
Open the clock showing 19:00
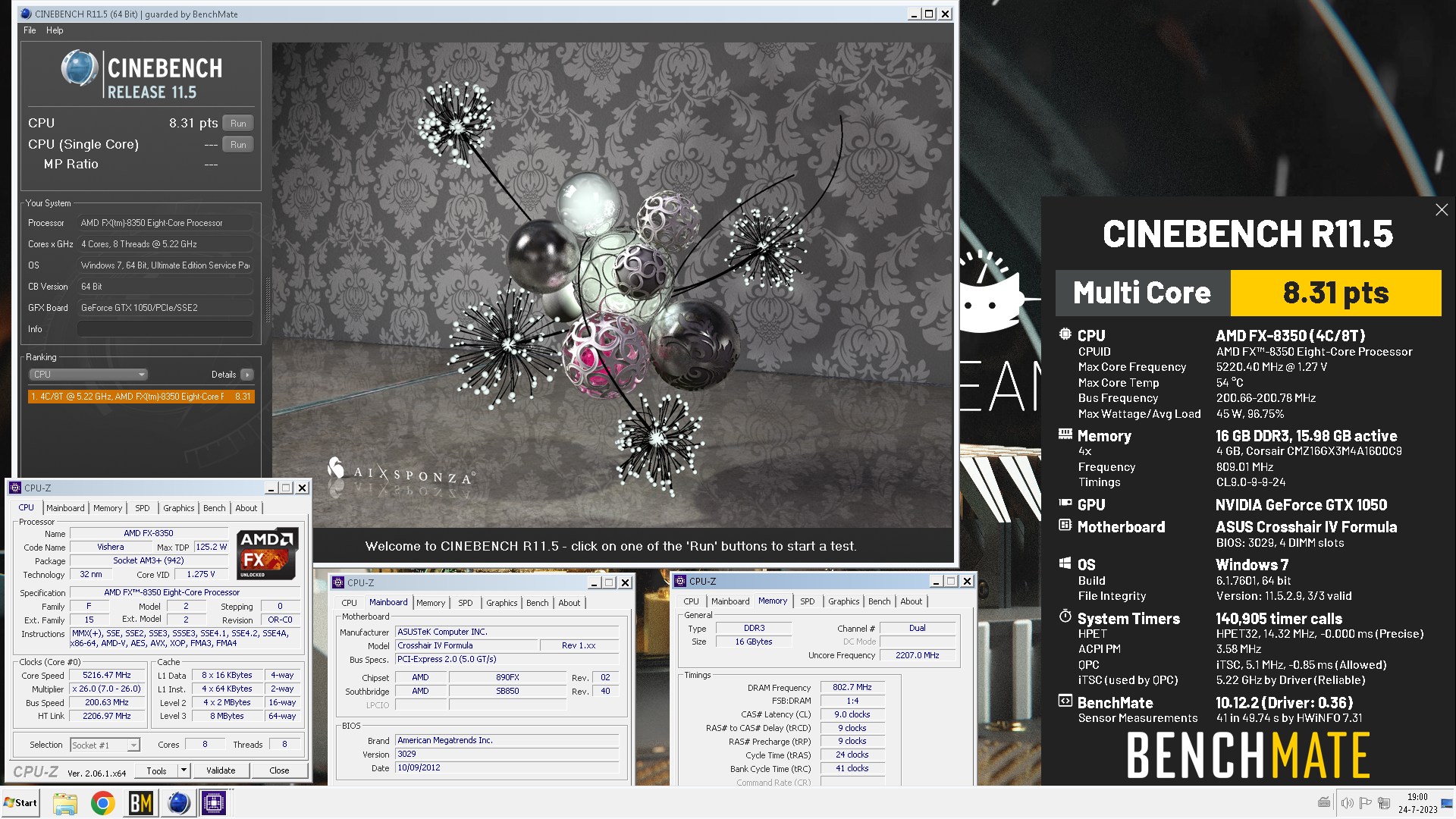[x=1417, y=803]
